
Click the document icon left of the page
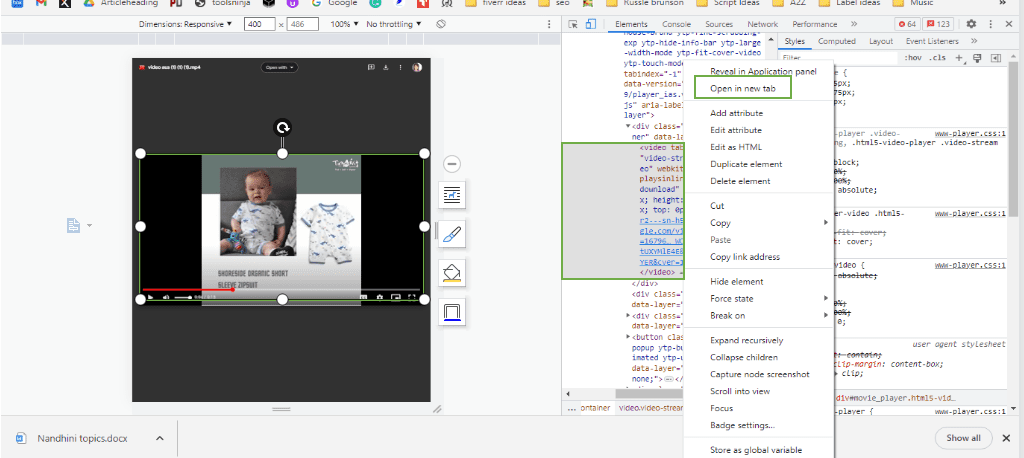[x=74, y=225]
